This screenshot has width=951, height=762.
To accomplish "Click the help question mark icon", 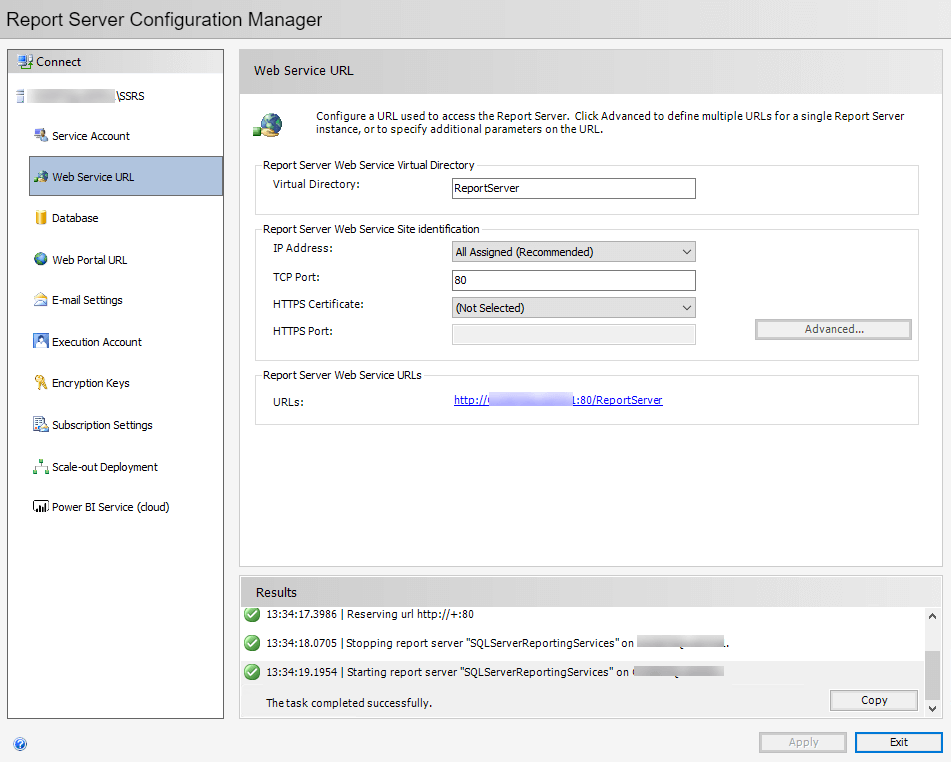I will pyautogui.click(x=20, y=744).
